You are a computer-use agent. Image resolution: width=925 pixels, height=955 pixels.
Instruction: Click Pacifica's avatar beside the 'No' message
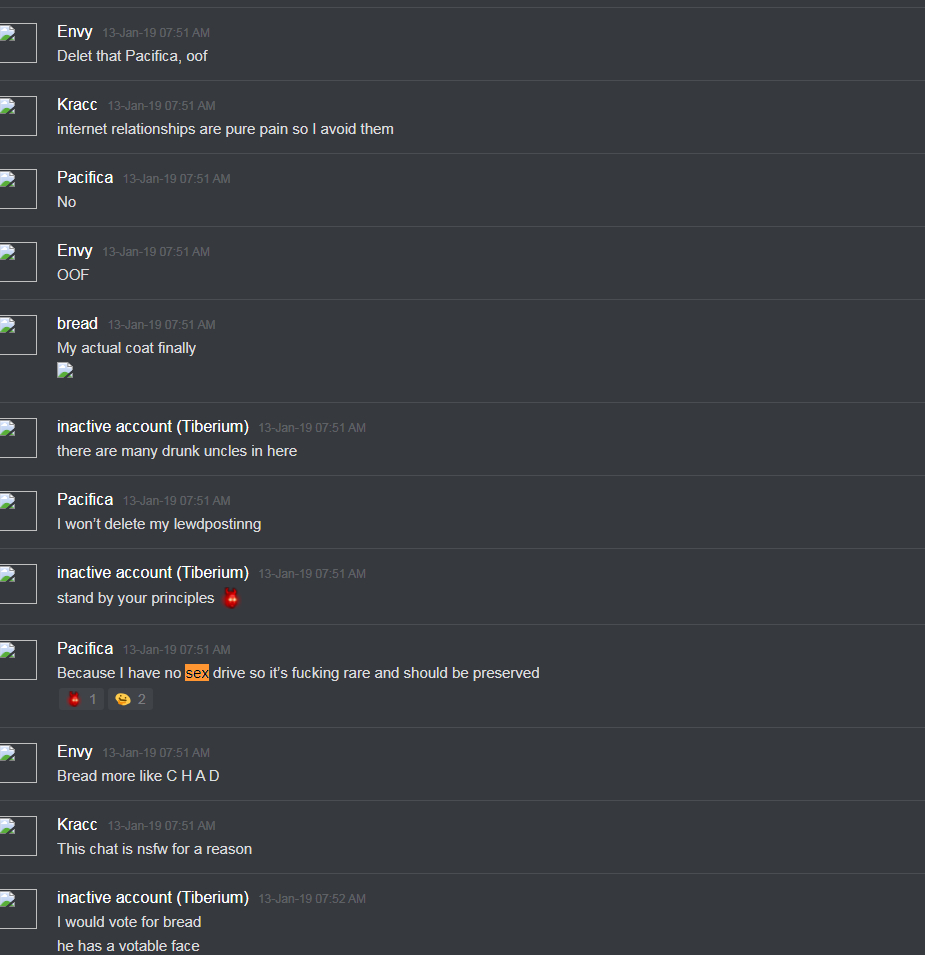coord(18,189)
